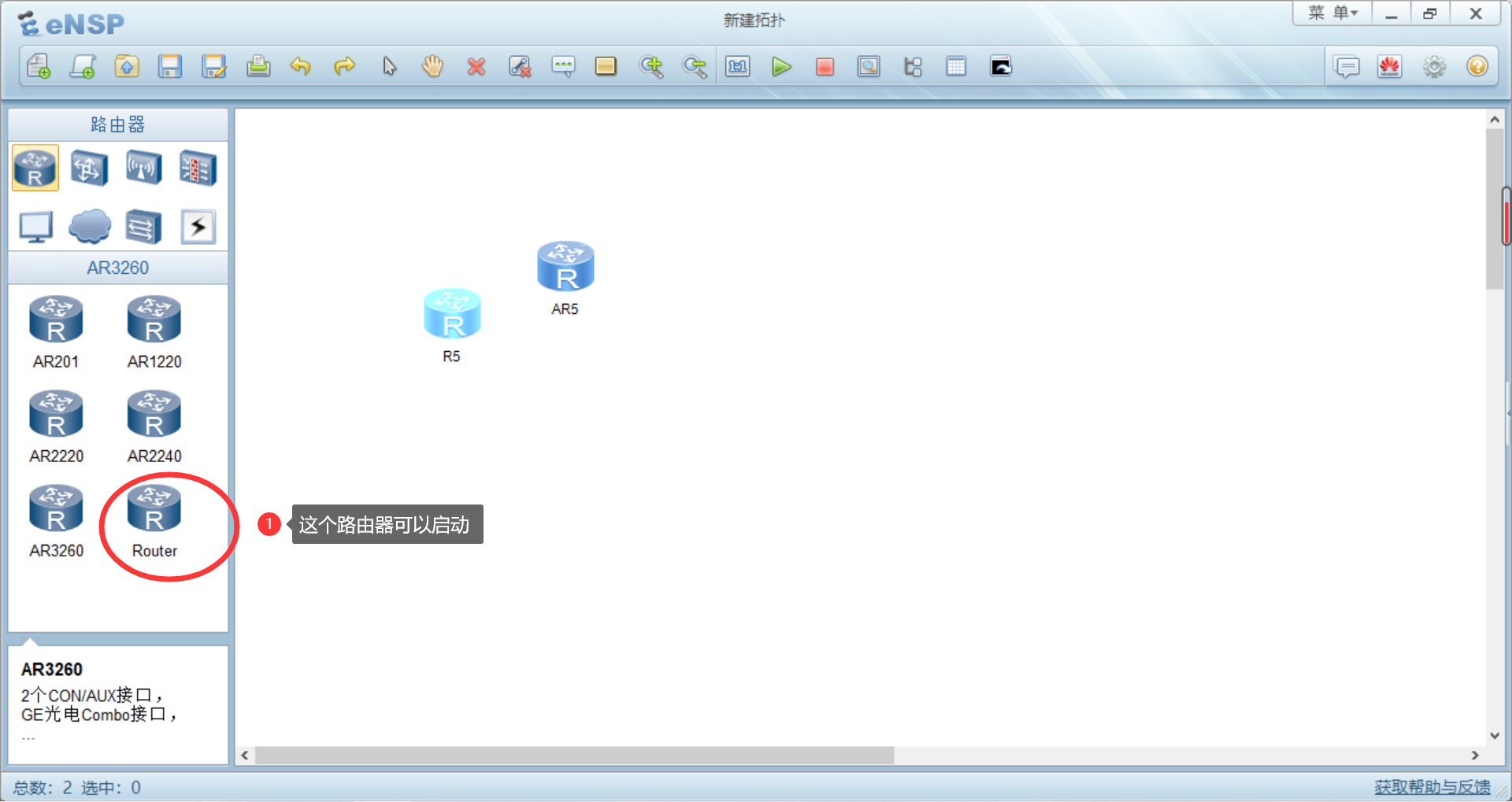Select the PC terminal device category
1512x802 pixels.
tap(35, 227)
